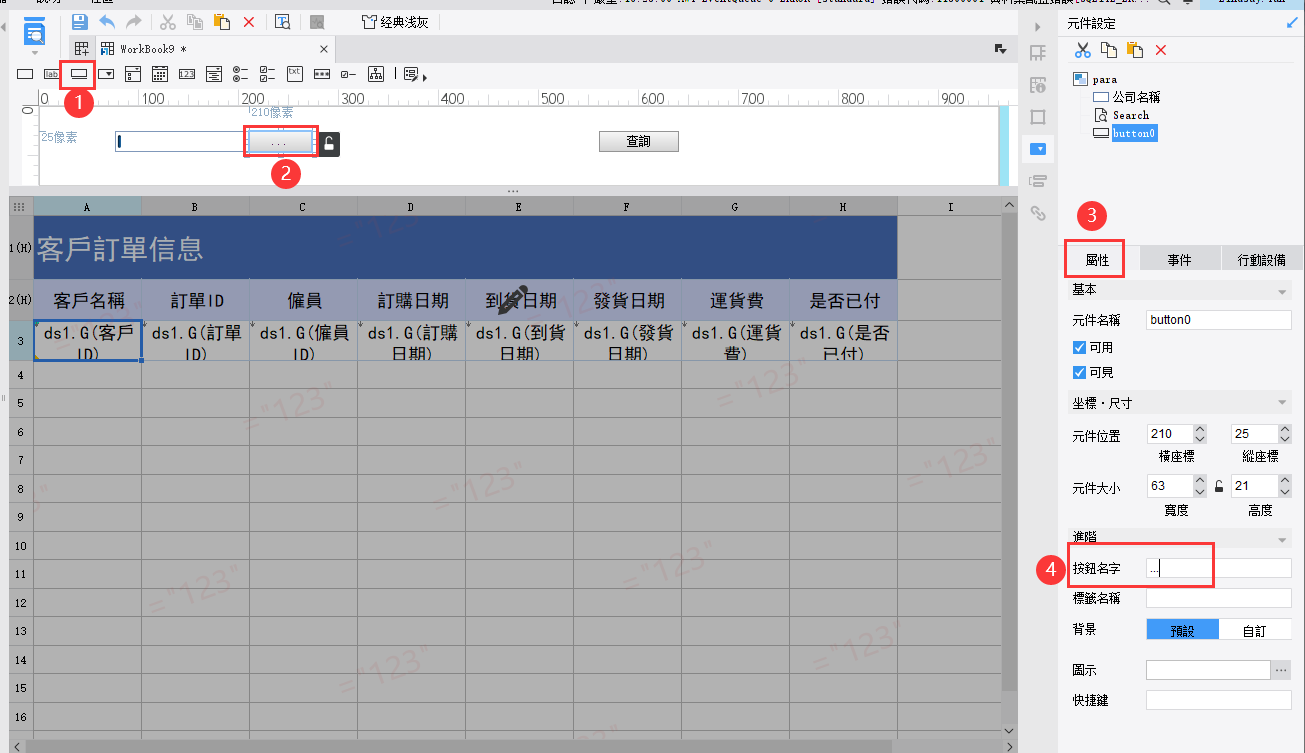Screen dimensions: 1305x753
Task: Open the 行動設備 tab
Action: pos(1262,260)
